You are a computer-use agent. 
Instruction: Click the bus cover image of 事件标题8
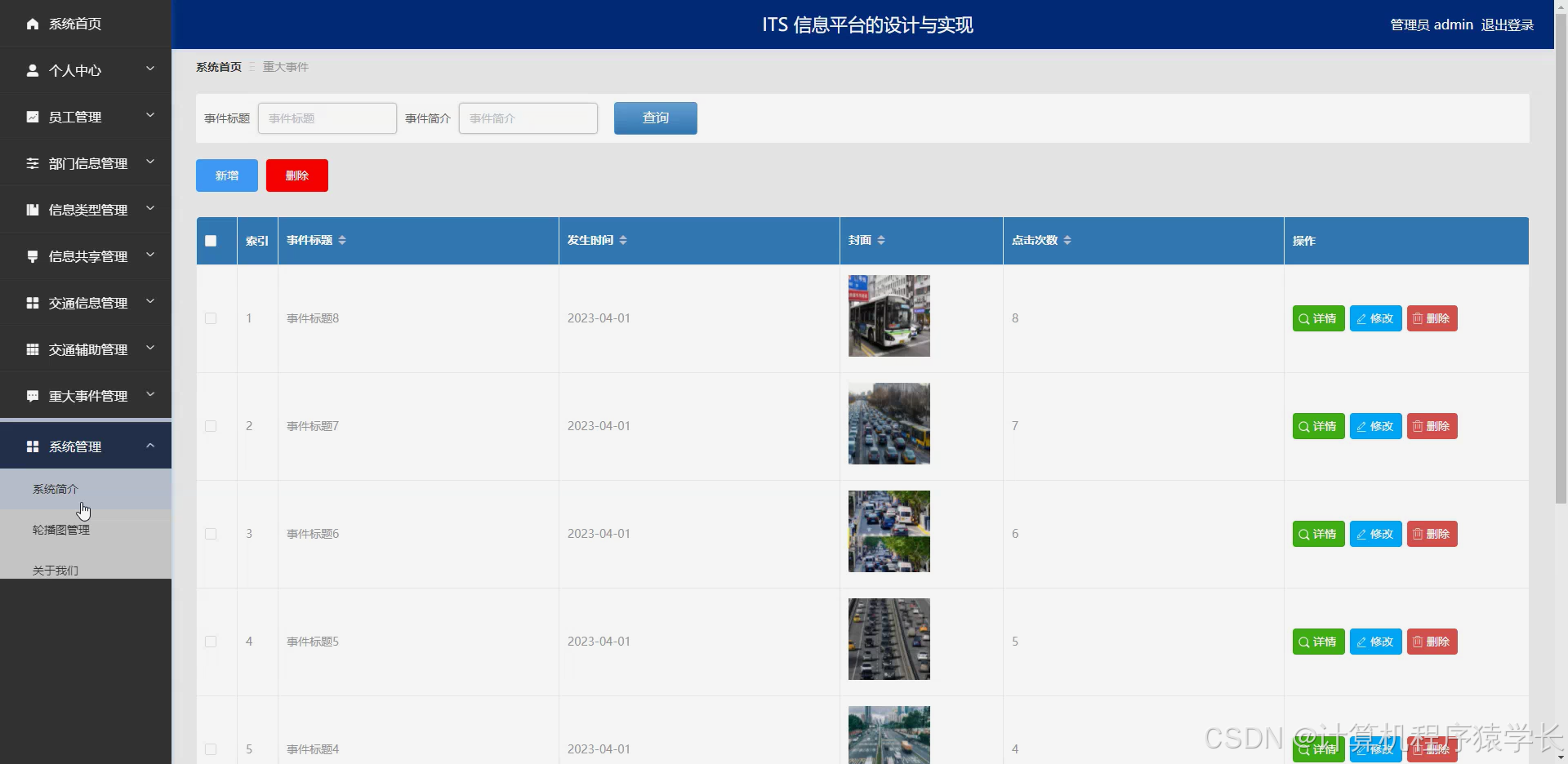[889, 316]
